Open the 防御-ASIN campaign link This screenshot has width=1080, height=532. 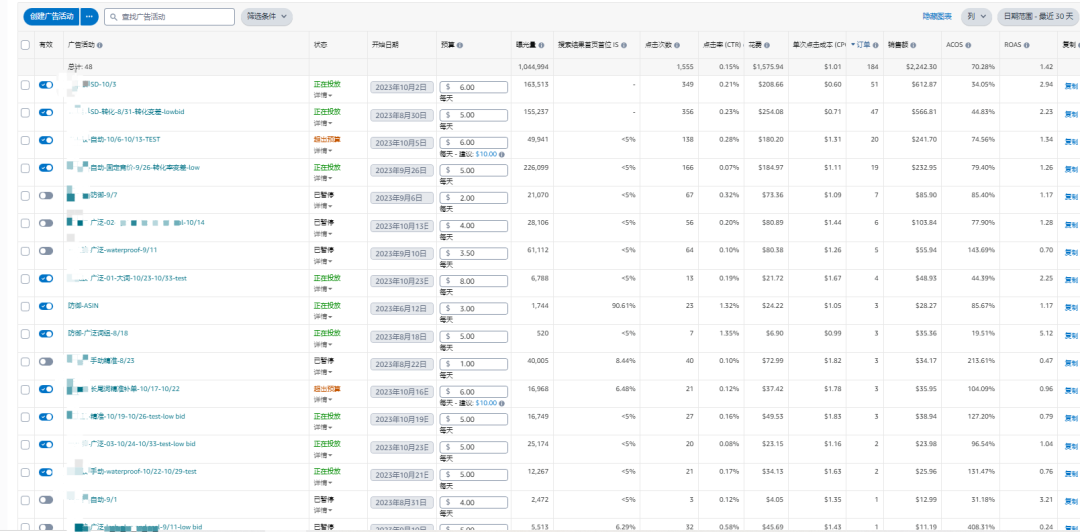click(85, 305)
